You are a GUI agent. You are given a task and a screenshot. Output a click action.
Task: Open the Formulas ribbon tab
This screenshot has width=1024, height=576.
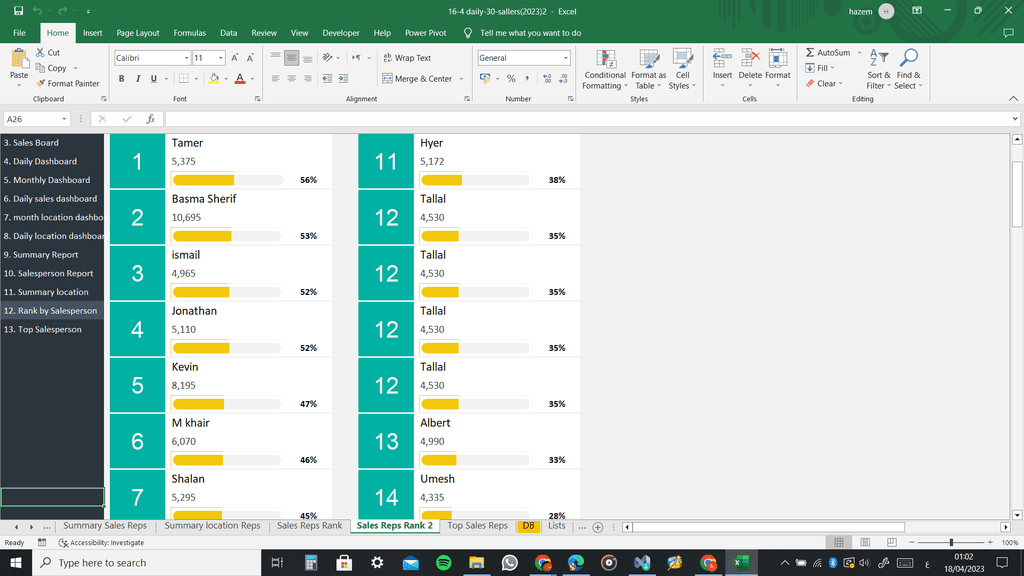click(x=189, y=33)
